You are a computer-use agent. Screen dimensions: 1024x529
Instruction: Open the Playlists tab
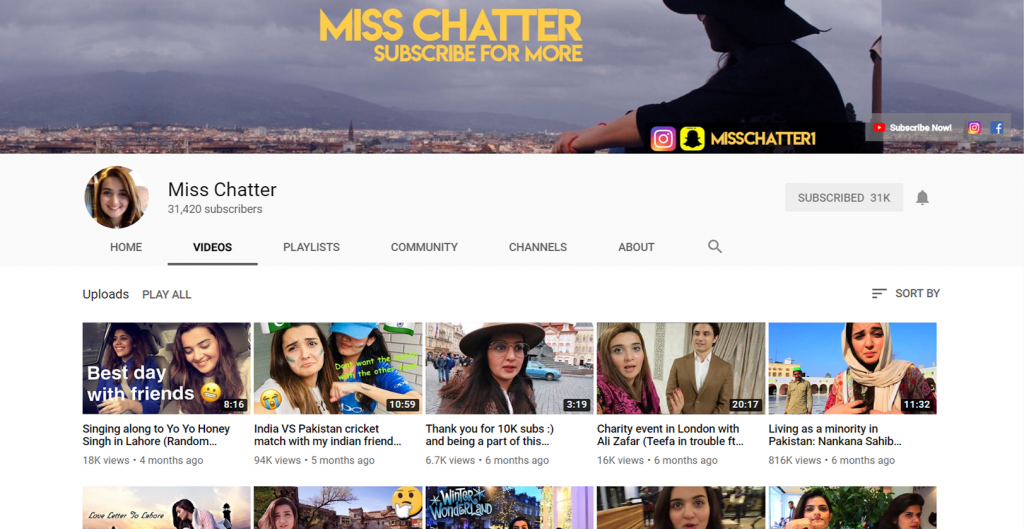[x=312, y=247]
